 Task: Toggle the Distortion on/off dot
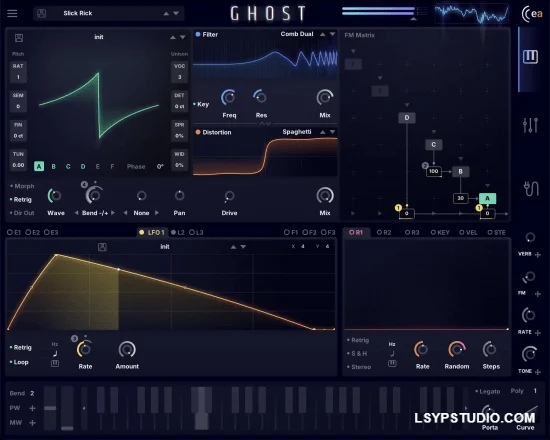(198, 132)
